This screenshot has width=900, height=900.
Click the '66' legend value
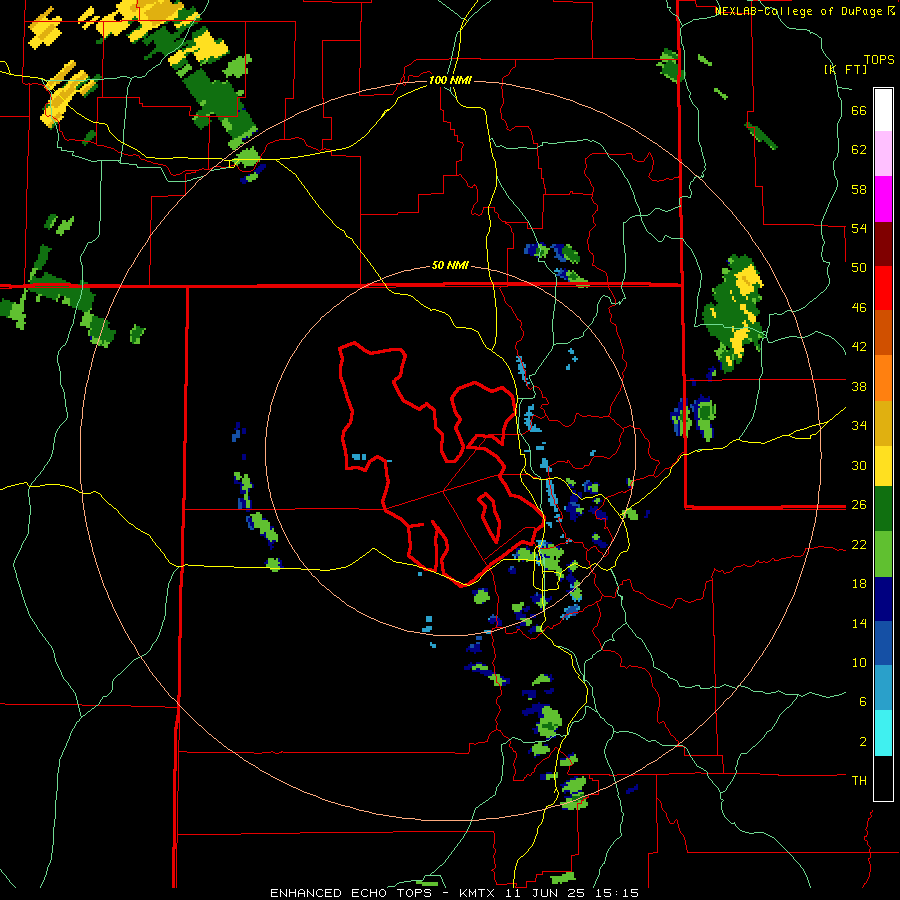(859, 111)
